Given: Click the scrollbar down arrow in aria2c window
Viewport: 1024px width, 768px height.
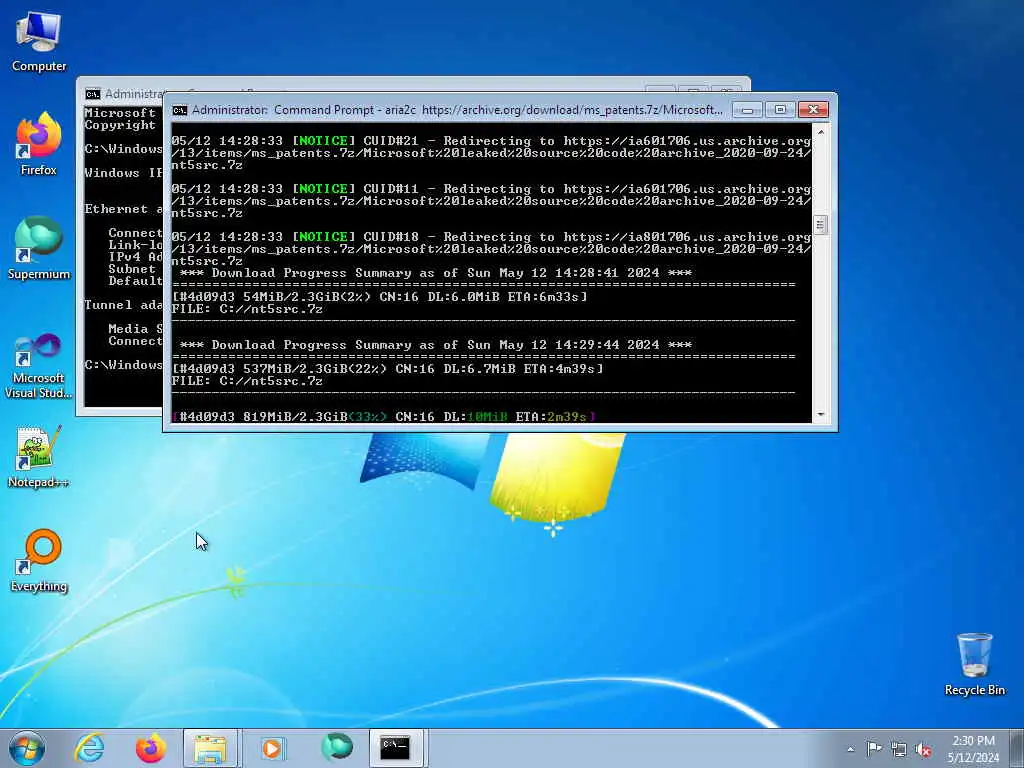Looking at the screenshot, I should click(820, 415).
